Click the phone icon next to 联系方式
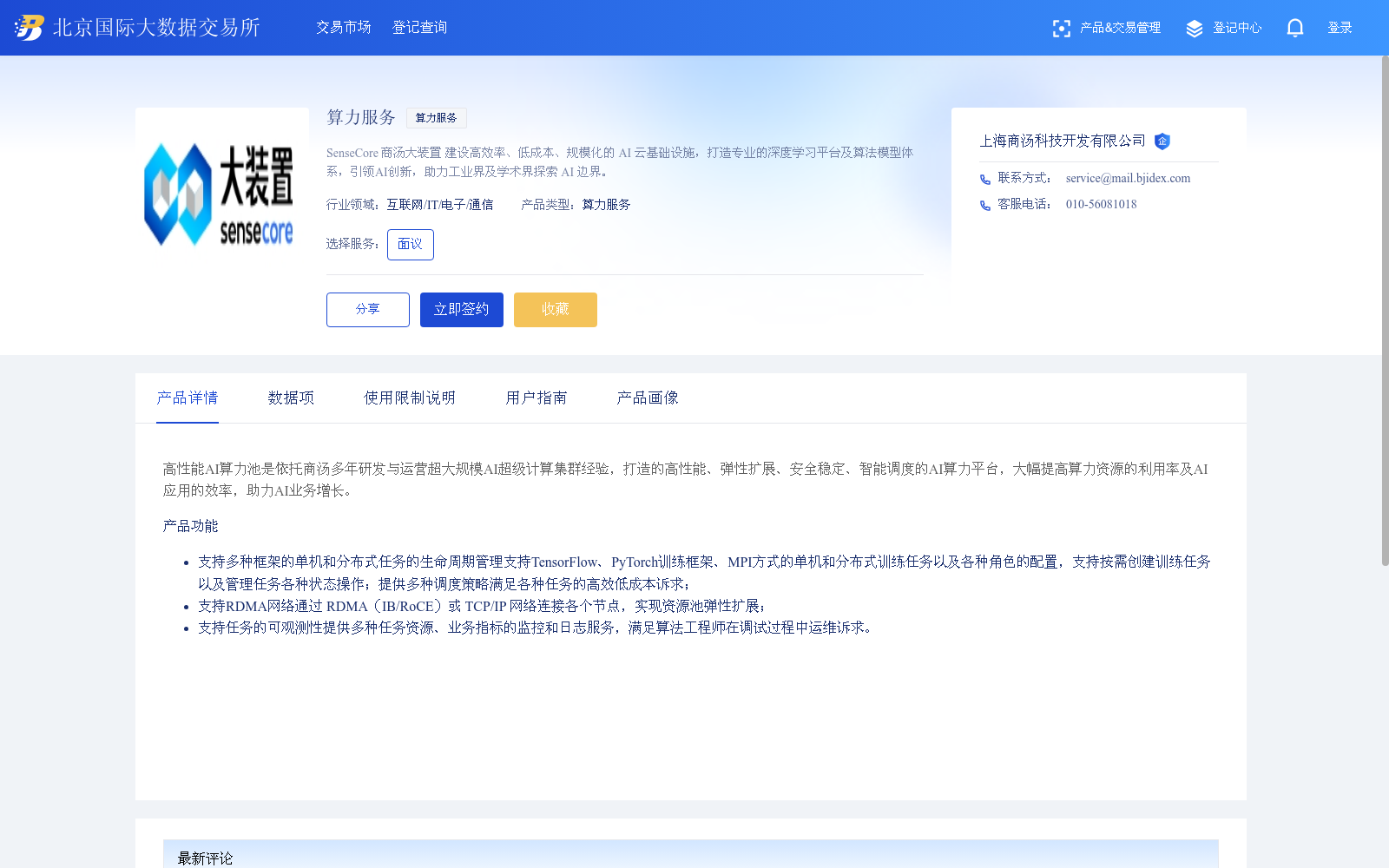1389x868 pixels. 985,179
